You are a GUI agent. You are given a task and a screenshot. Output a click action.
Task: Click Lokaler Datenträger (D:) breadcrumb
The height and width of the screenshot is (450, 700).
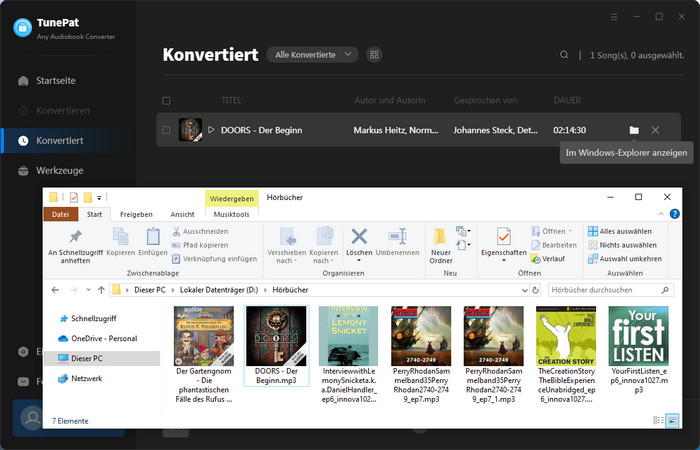(219, 290)
